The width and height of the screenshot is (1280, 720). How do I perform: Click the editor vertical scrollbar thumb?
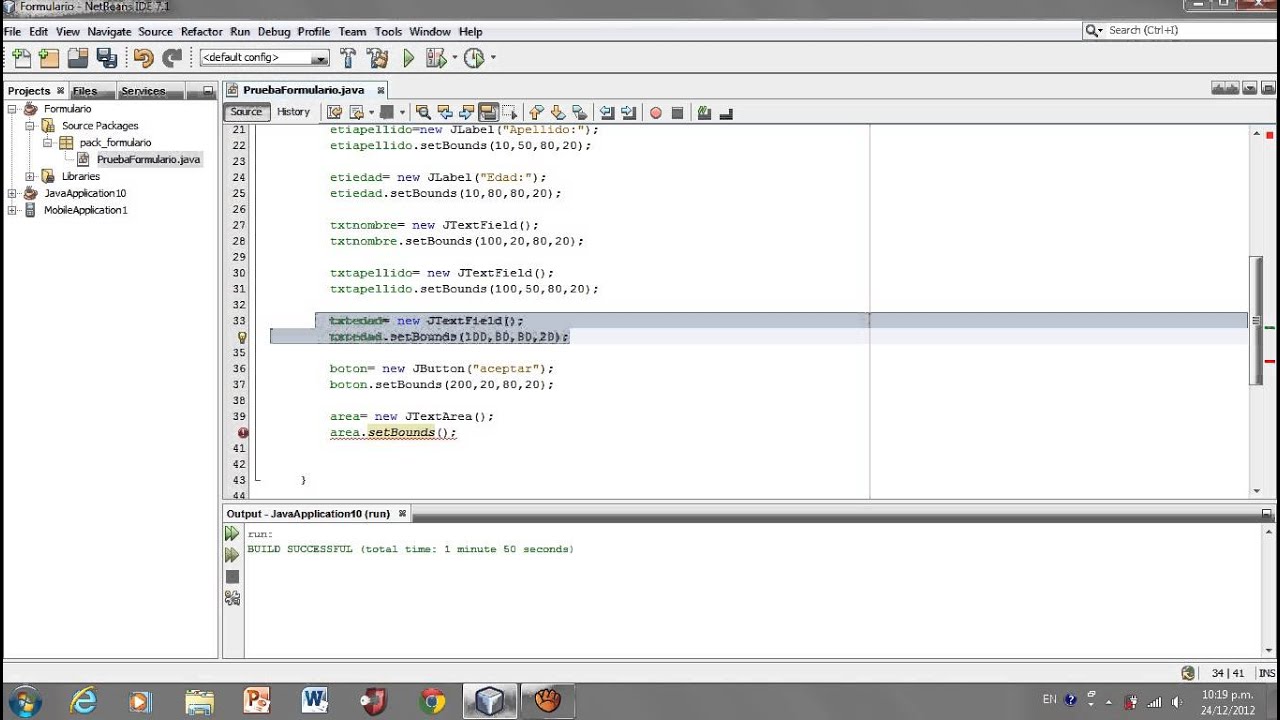pyautogui.click(x=1256, y=320)
